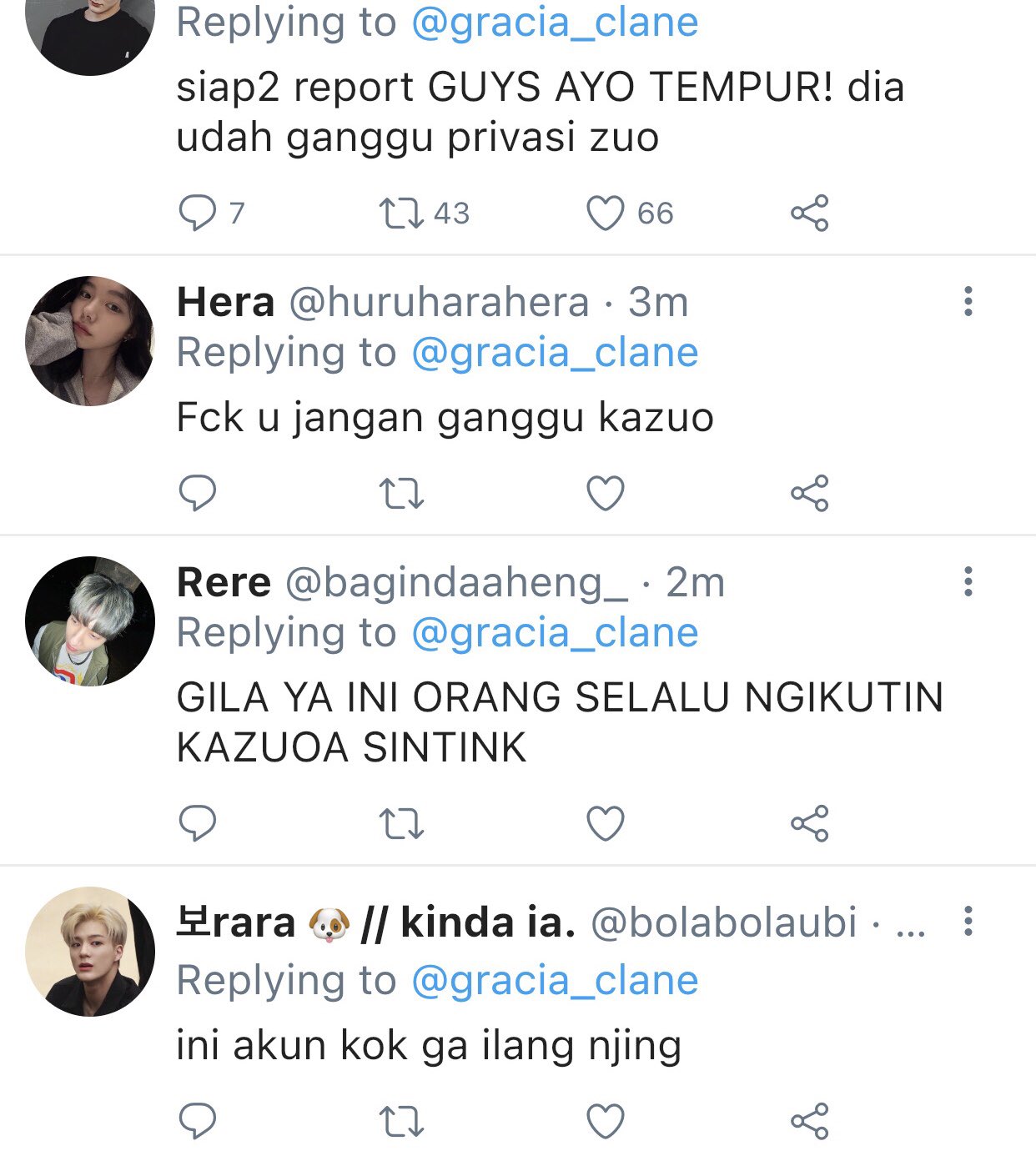
Task: Open more options menu on Rere's tweet
Action: pyautogui.click(x=968, y=581)
